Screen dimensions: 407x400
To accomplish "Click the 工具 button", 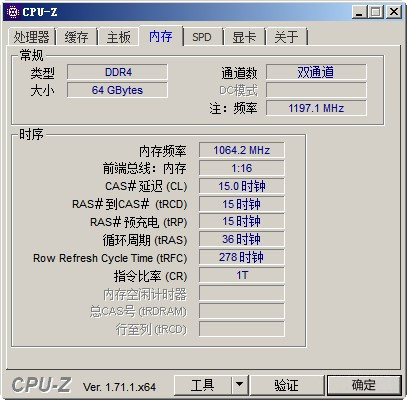I will tap(202, 385).
